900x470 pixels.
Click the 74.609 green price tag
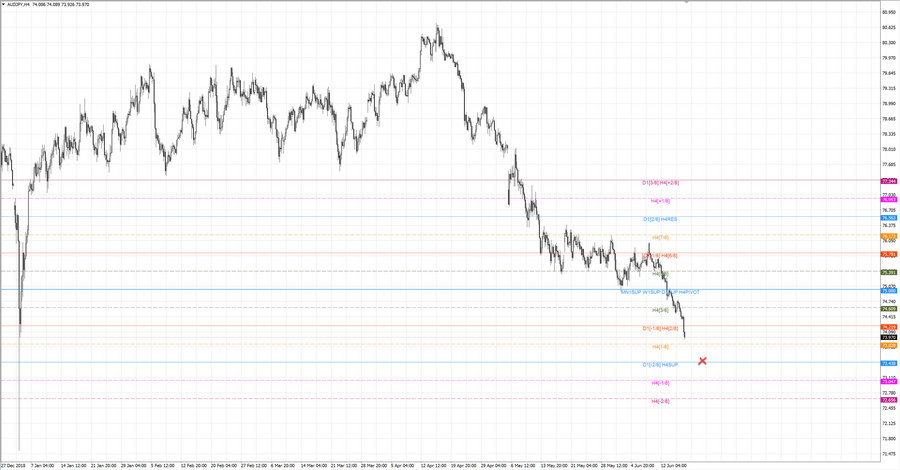pos(889,309)
